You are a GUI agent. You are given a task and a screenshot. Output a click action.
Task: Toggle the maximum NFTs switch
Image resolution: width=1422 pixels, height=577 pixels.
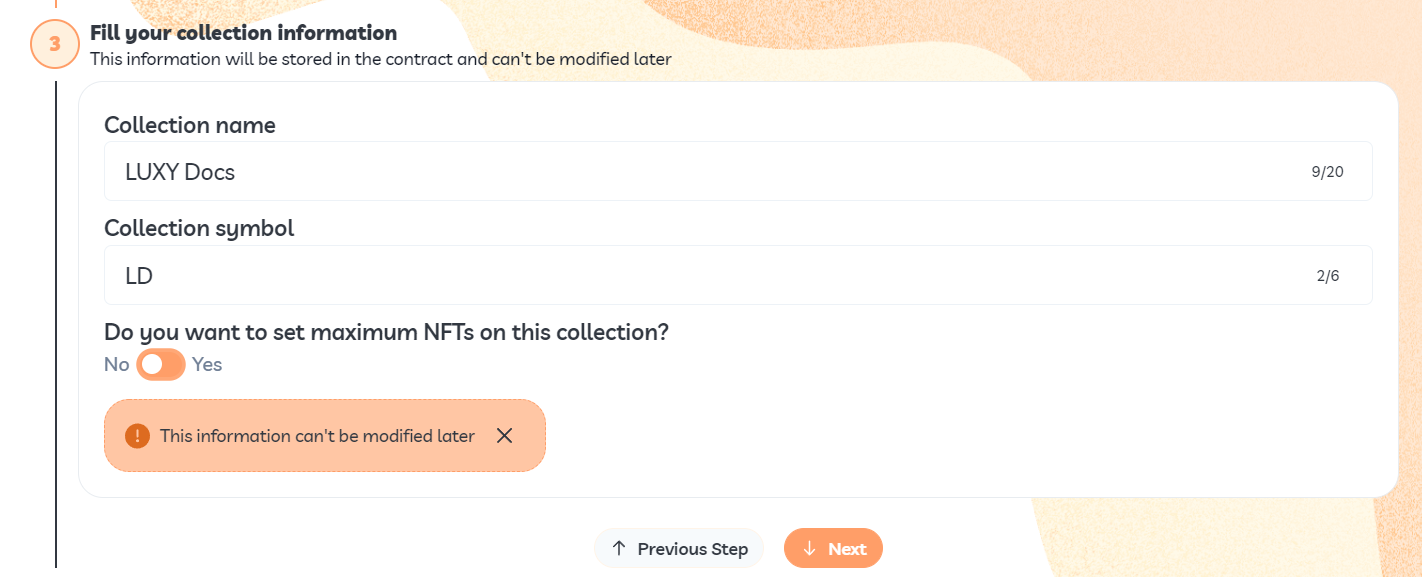point(161,365)
